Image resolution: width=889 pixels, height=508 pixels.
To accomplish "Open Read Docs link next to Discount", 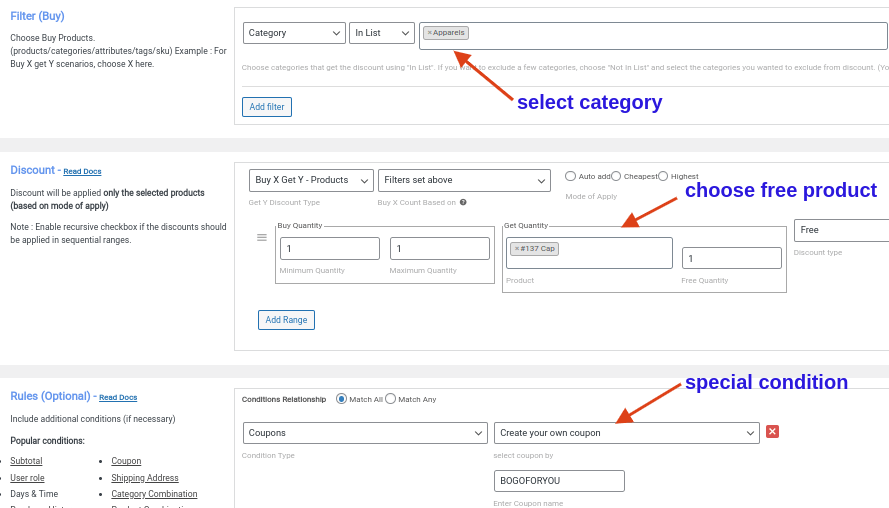I will tap(82, 172).
